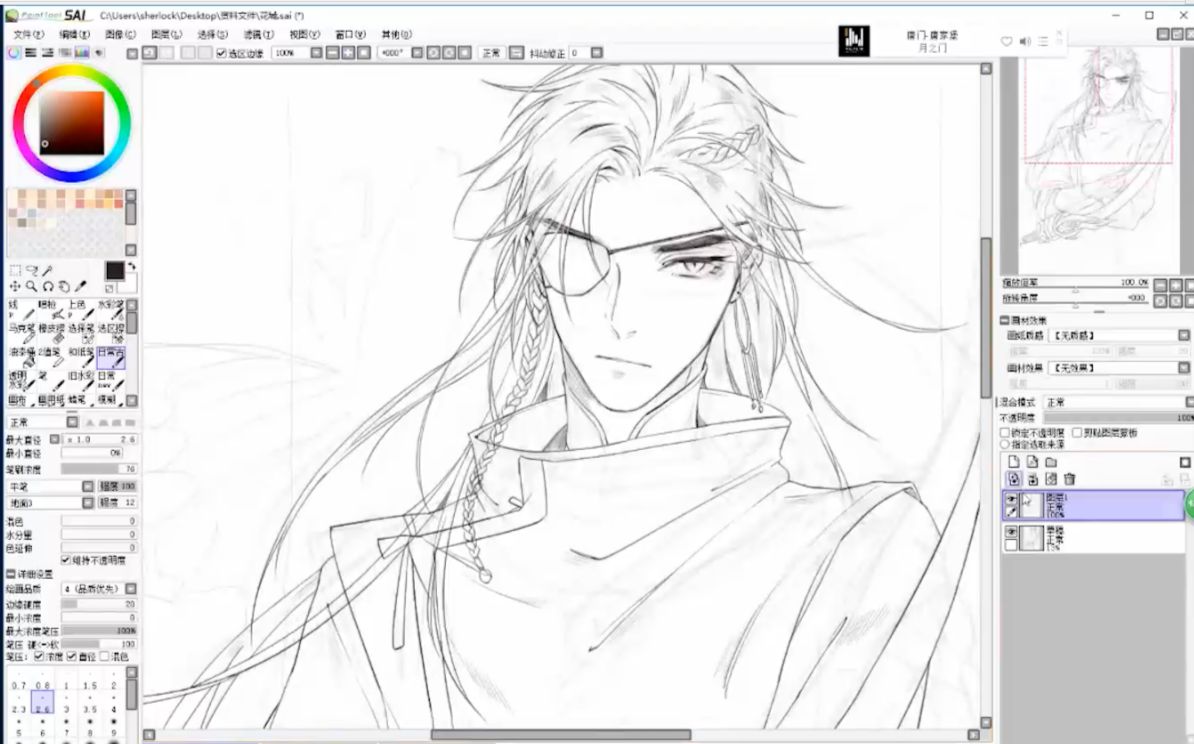Screen dimensions: 1194x744
Task: Open the 图像 Image menu
Action: 120,34
